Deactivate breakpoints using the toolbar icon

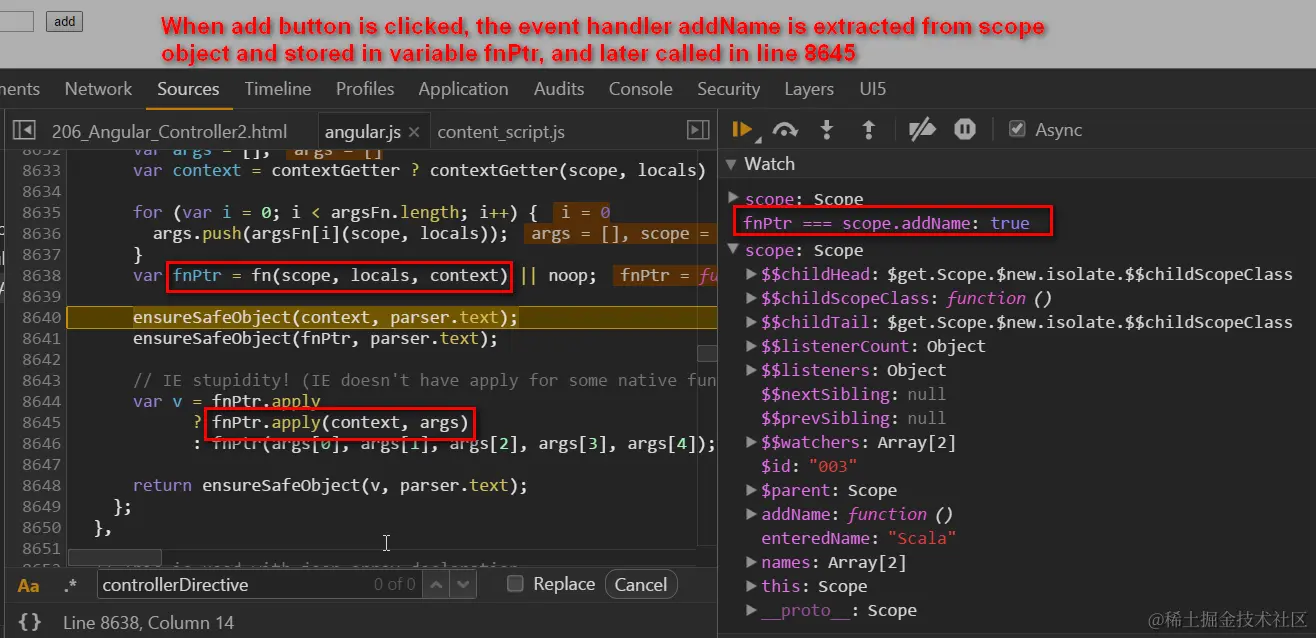922,129
